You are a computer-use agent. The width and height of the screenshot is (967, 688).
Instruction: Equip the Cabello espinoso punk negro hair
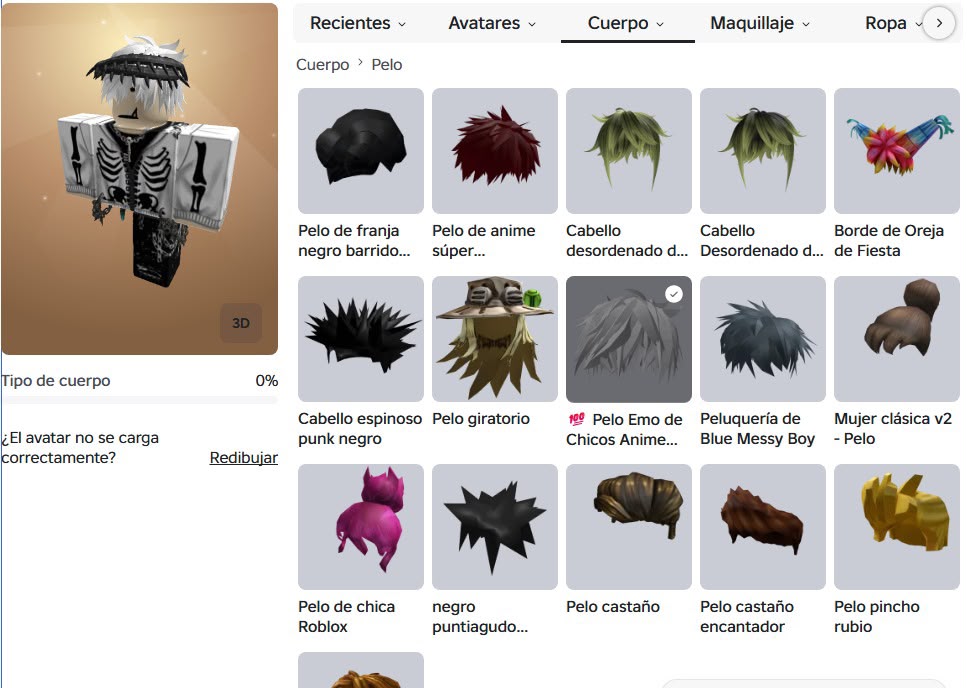[361, 339]
